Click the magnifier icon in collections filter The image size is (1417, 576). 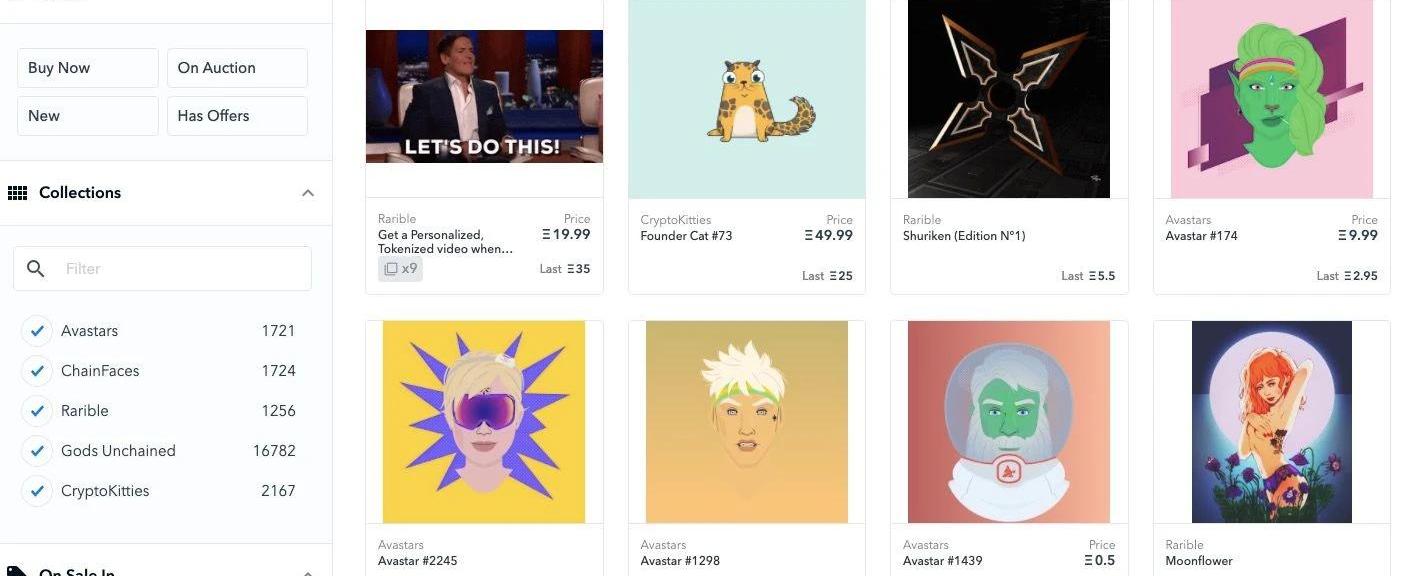[36, 268]
